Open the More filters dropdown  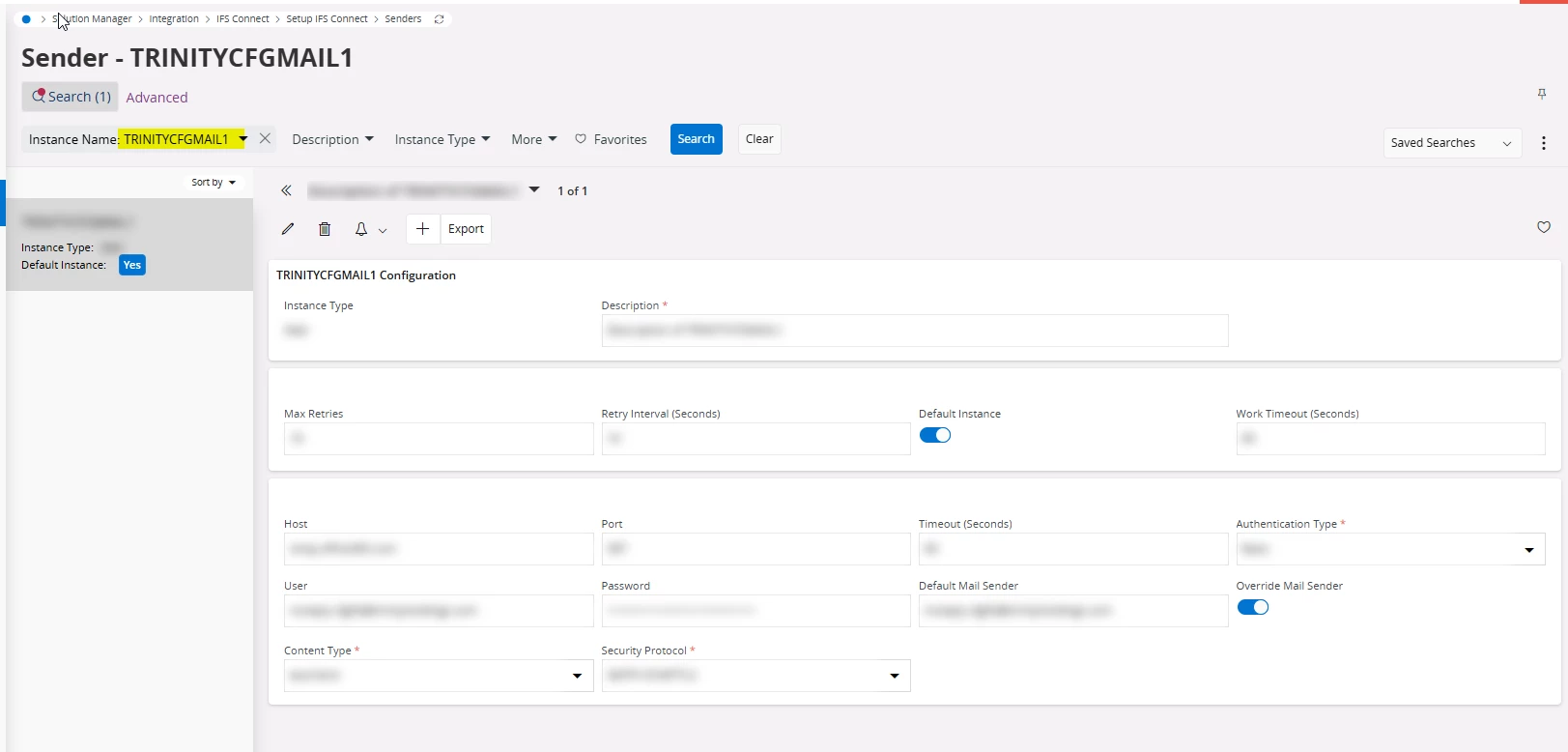click(534, 139)
